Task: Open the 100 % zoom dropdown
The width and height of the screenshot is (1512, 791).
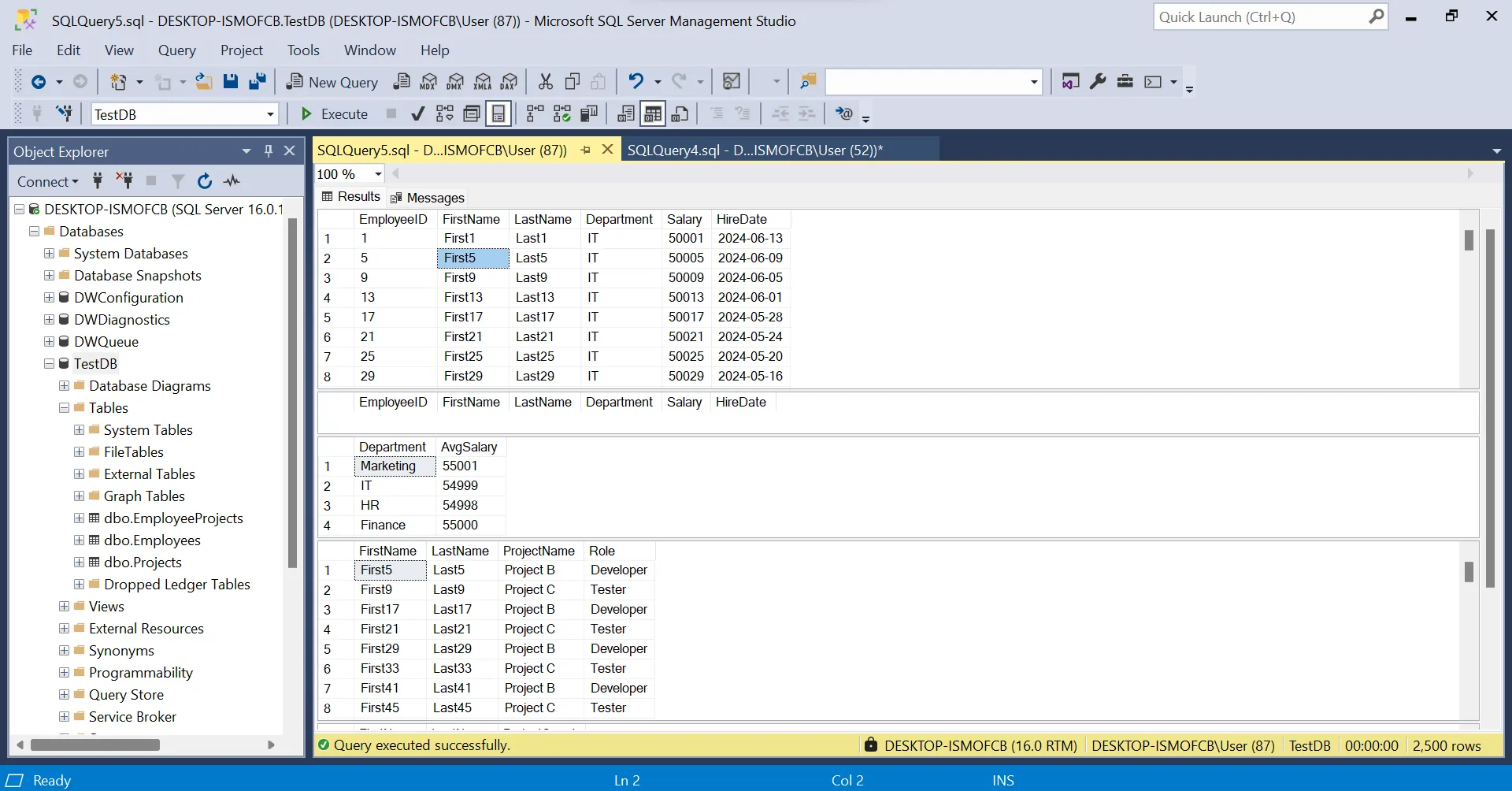Action: (x=378, y=174)
